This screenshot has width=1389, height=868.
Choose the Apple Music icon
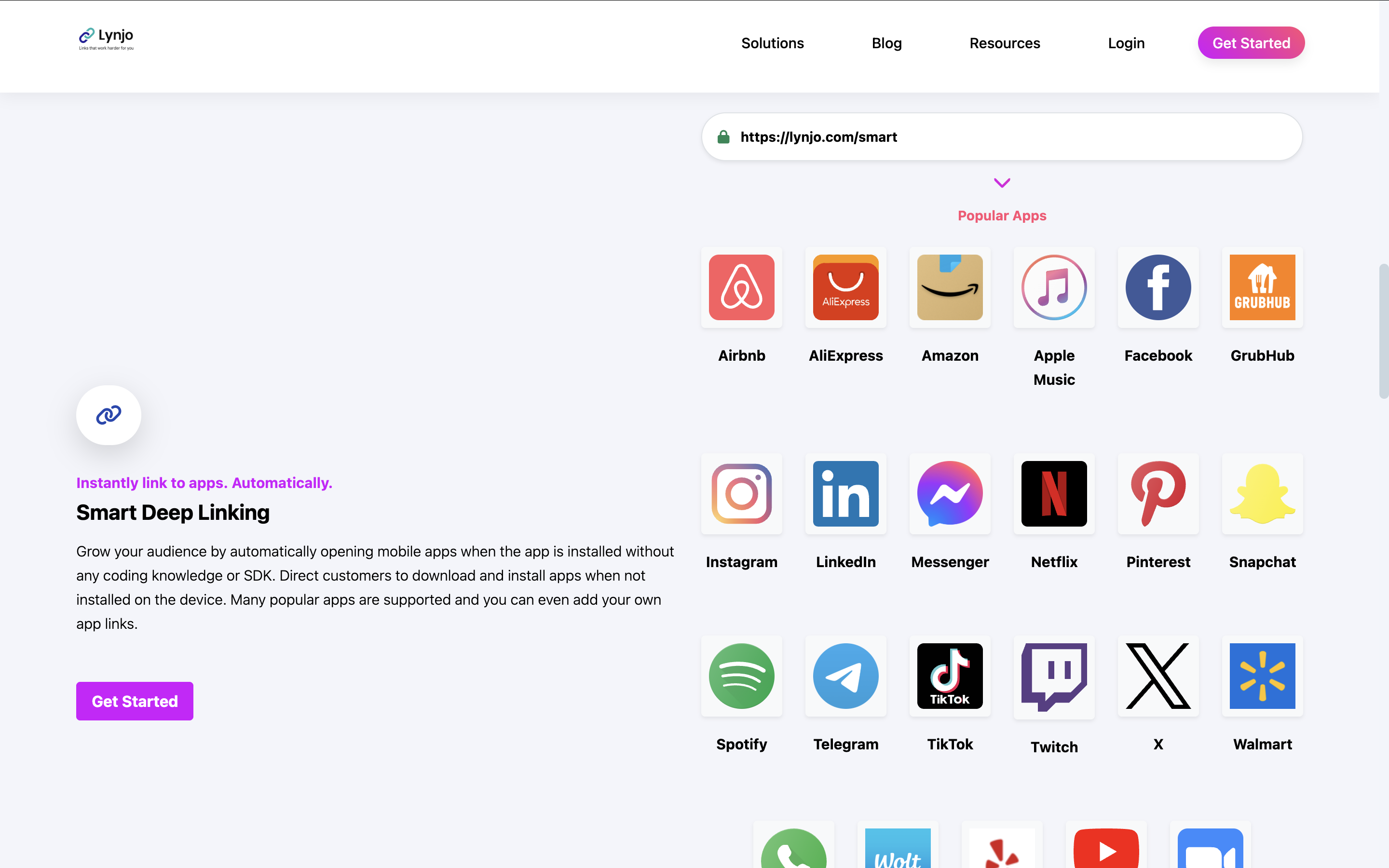(1054, 287)
